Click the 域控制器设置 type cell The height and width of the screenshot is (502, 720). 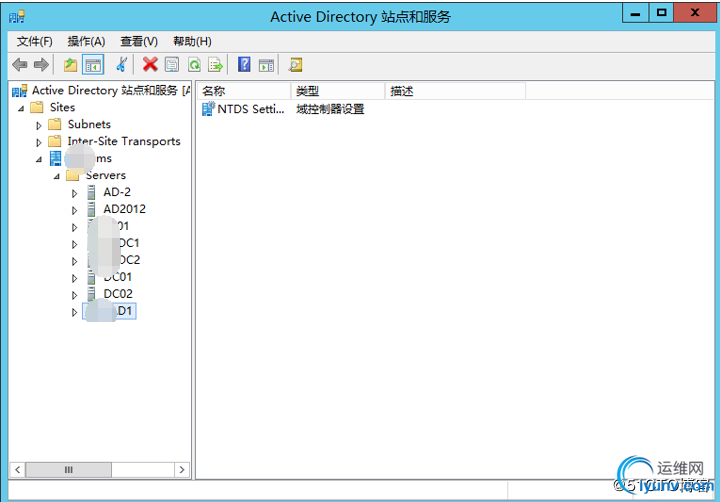pos(330,109)
